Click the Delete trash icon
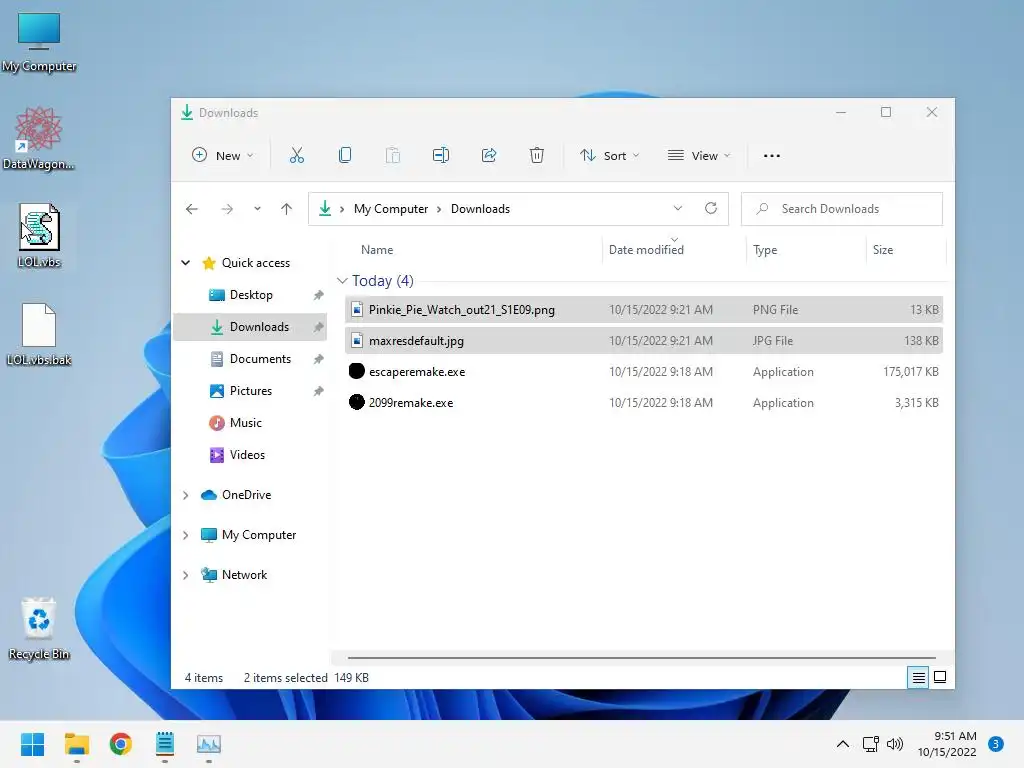1024x768 pixels. pos(537,155)
